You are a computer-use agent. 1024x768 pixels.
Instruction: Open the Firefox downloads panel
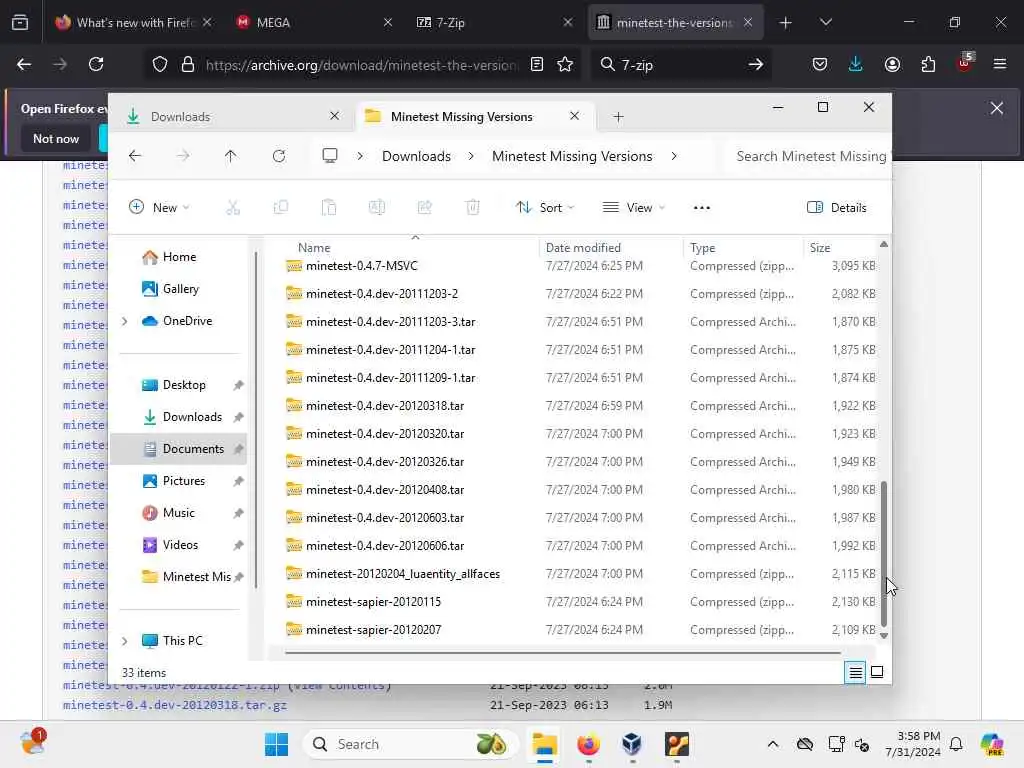[x=856, y=64]
